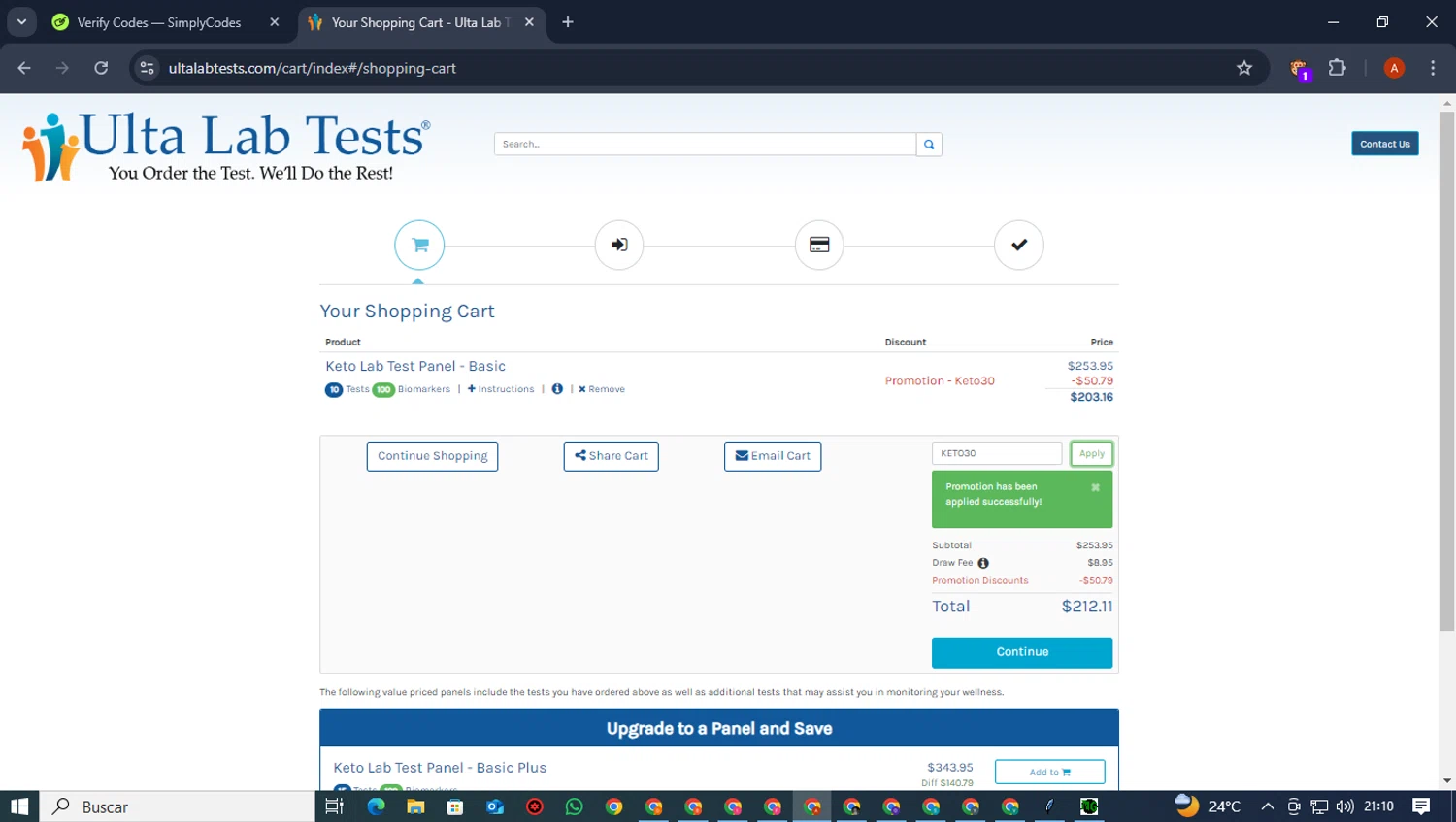Open Microsoft Store from the taskbar
The width and height of the screenshot is (1456, 822).
(x=455, y=806)
